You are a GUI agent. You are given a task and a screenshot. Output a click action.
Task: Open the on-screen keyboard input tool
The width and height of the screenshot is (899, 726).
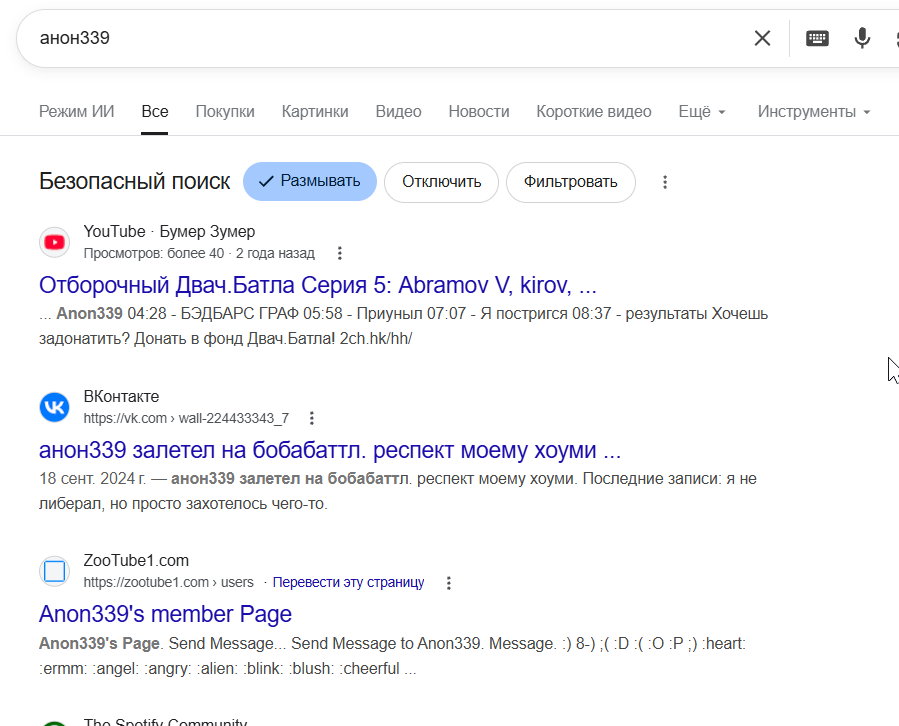pyautogui.click(x=817, y=38)
